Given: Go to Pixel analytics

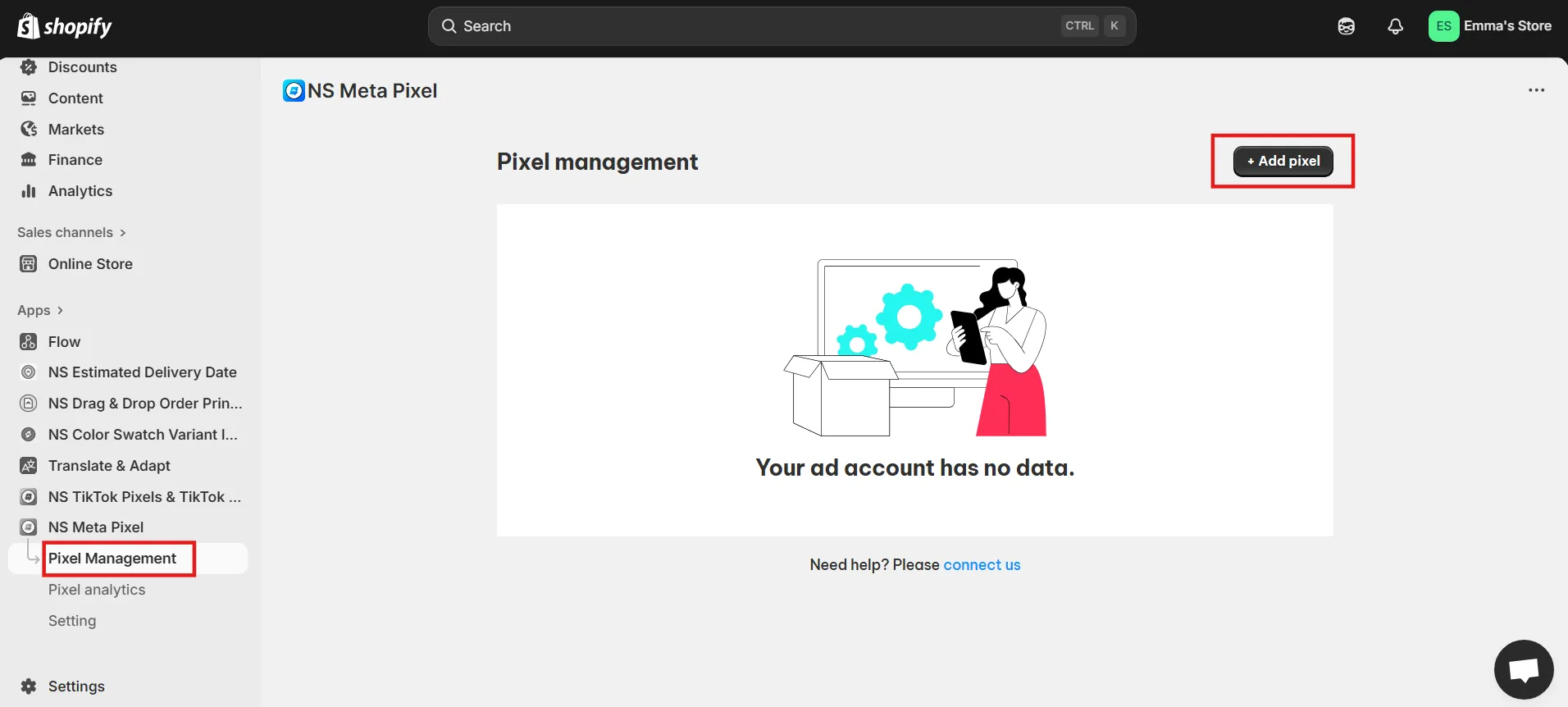Looking at the screenshot, I should tap(97, 590).
